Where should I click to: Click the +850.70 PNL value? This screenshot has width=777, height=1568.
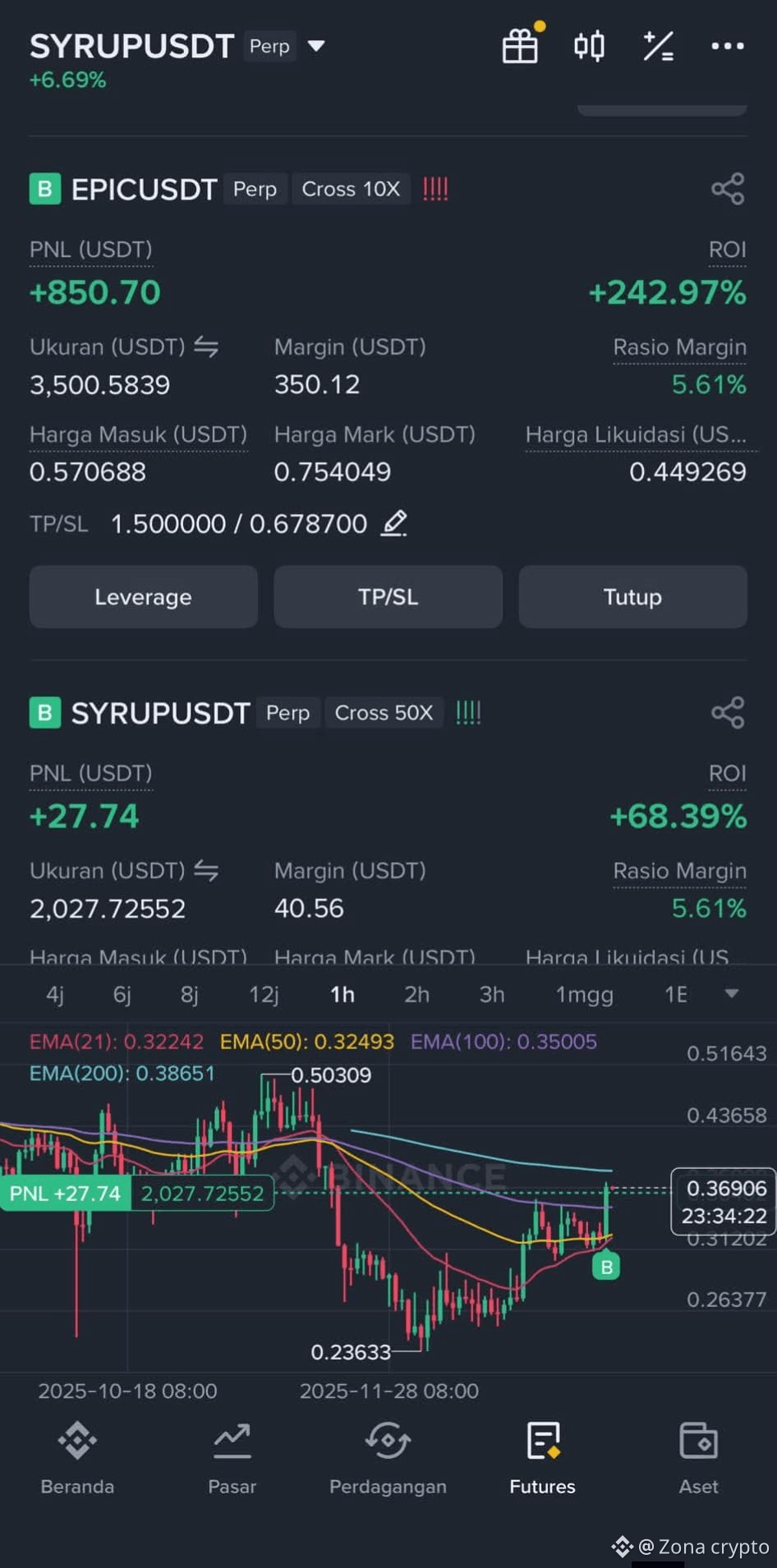tap(95, 293)
